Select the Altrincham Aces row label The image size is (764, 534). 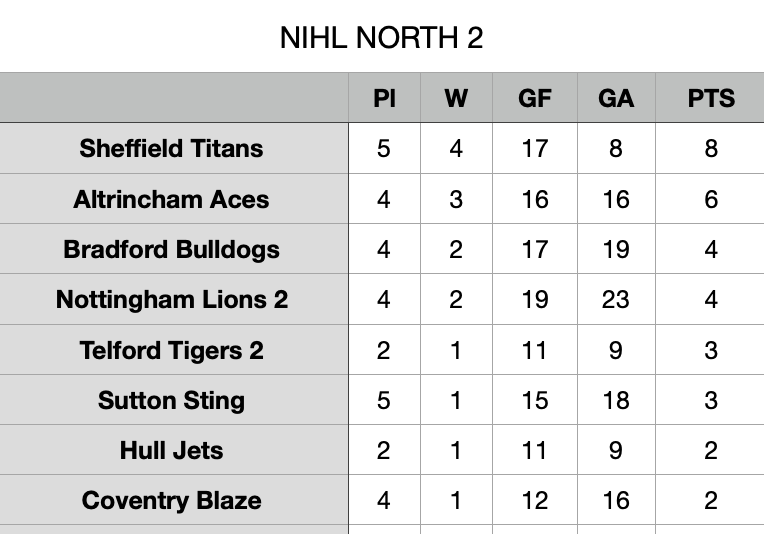pos(172,199)
